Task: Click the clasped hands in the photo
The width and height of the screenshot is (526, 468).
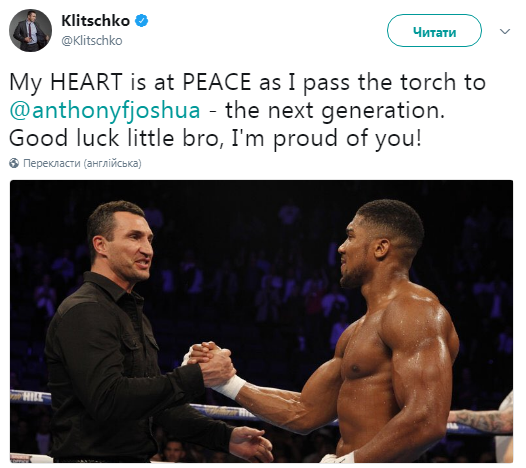Action: click(210, 364)
